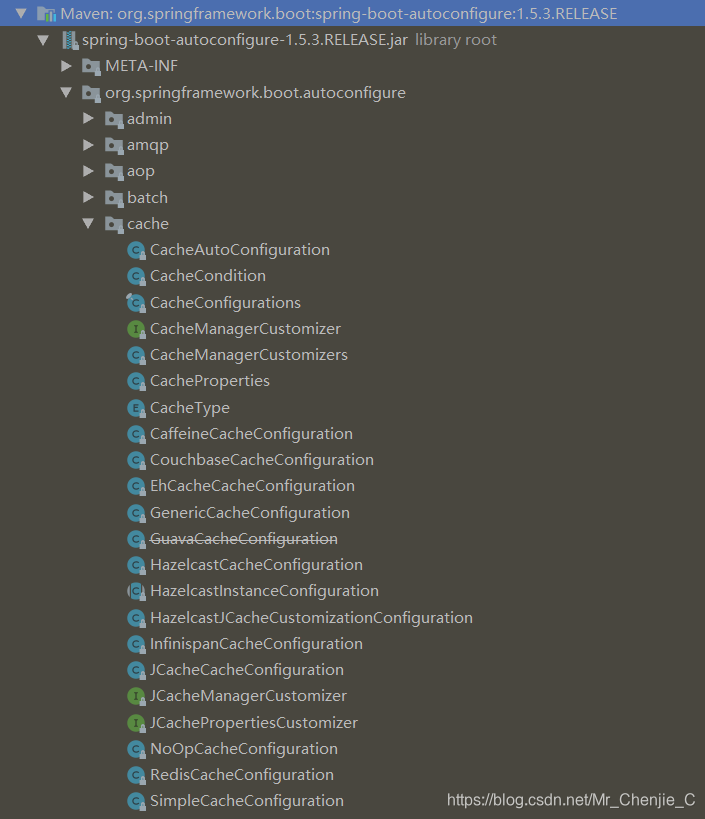Click the abstract class icon of HazelcastInstanceConfiguration
The image size is (705, 819).
click(136, 592)
